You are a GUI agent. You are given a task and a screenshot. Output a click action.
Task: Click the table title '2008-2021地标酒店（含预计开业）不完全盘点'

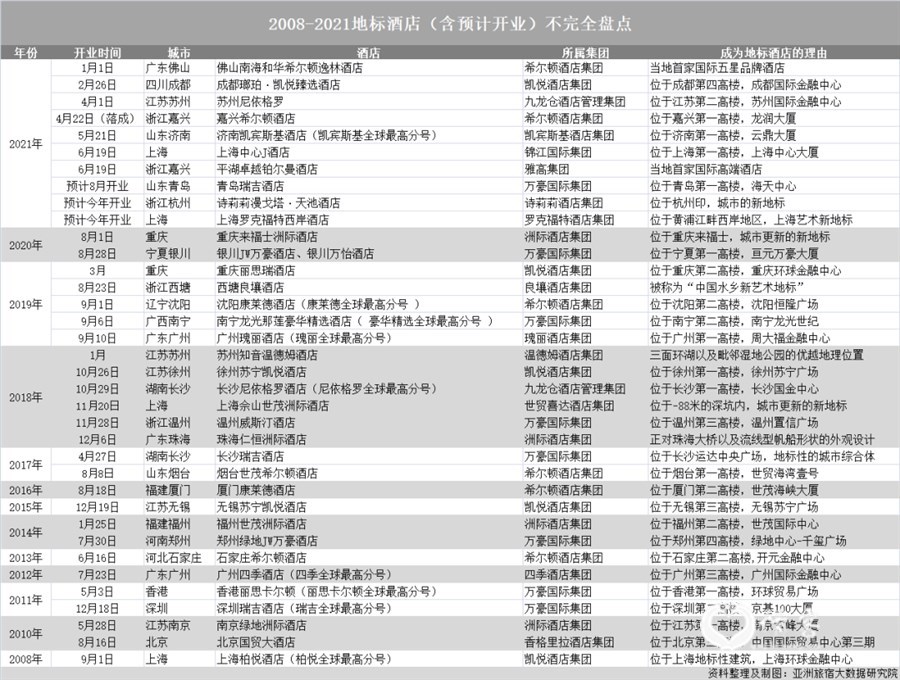click(450, 24)
